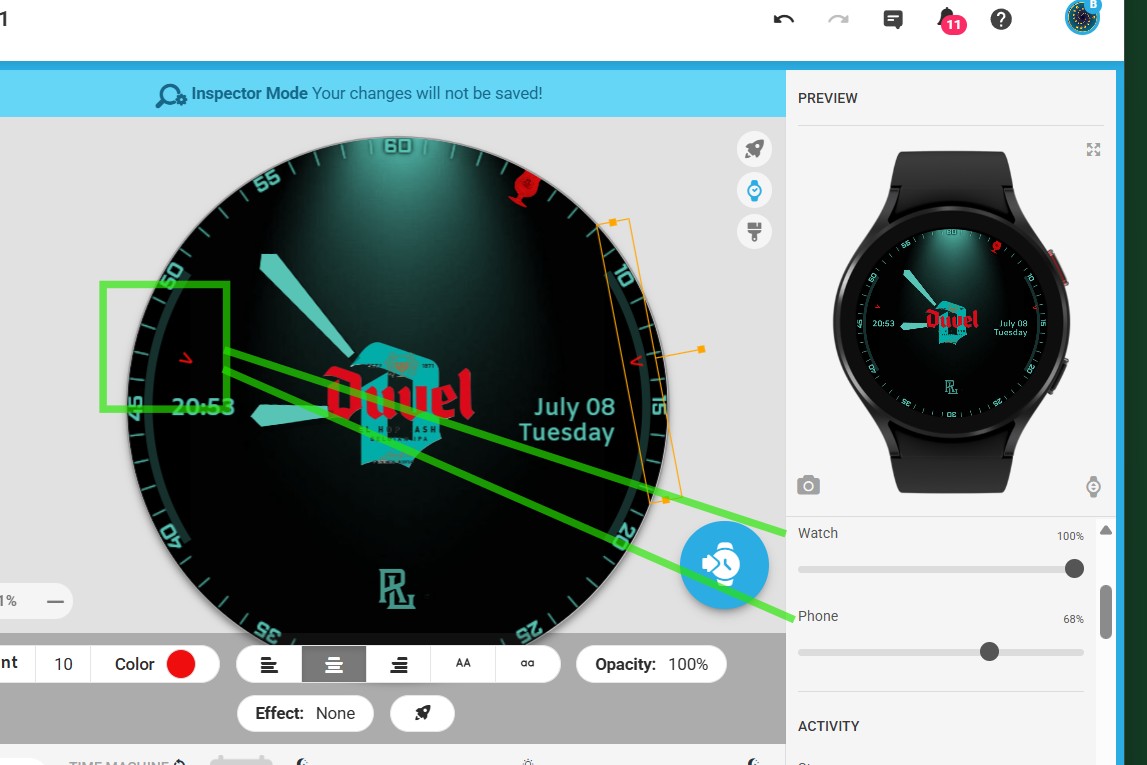Collapse panel with the up triangle arrow
Viewport: 1147px width, 765px height.
(1106, 530)
